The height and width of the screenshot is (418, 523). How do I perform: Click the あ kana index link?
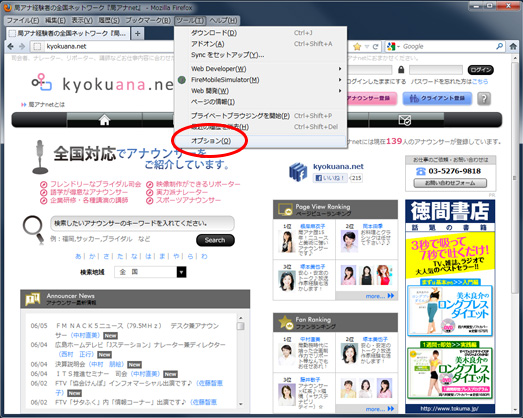pyautogui.click(x=78, y=256)
